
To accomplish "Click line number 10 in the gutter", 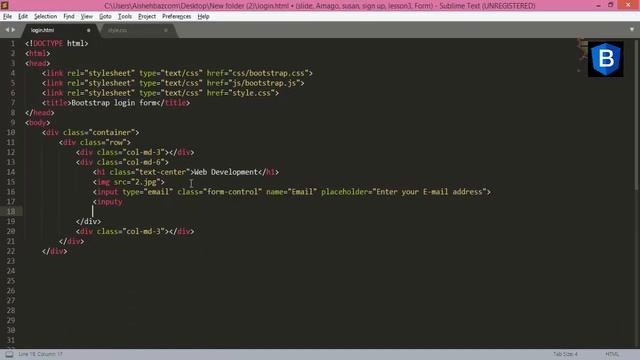I will click(11, 132).
